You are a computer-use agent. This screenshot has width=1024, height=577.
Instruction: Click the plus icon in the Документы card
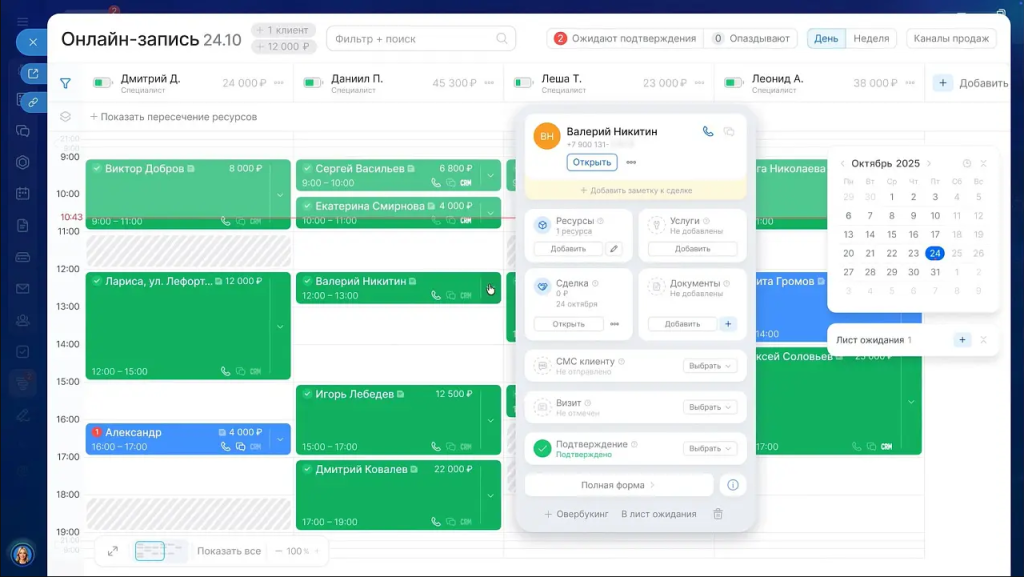pyautogui.click(x=728, y=324)
